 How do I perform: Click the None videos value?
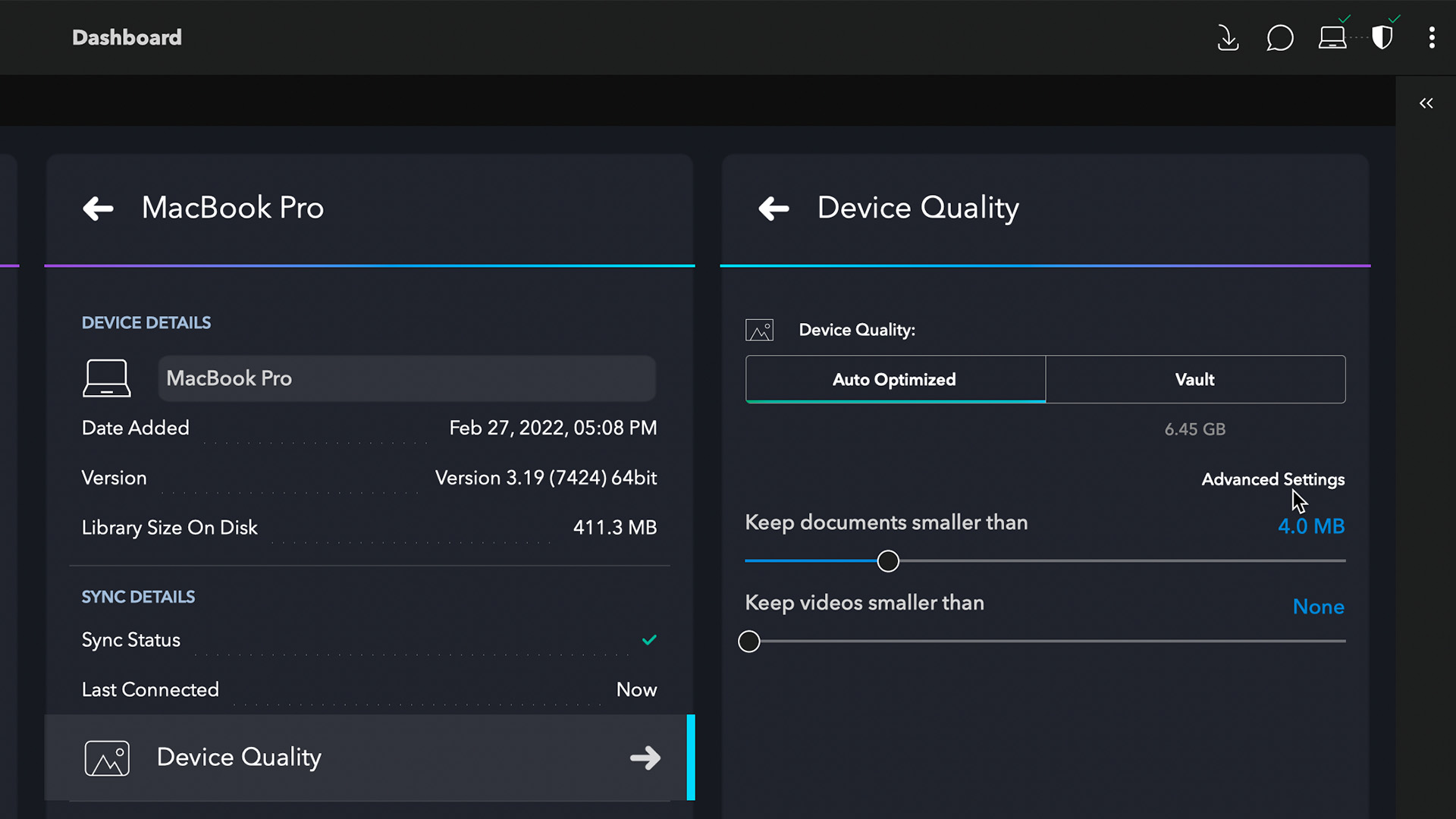click(1319, 607)
